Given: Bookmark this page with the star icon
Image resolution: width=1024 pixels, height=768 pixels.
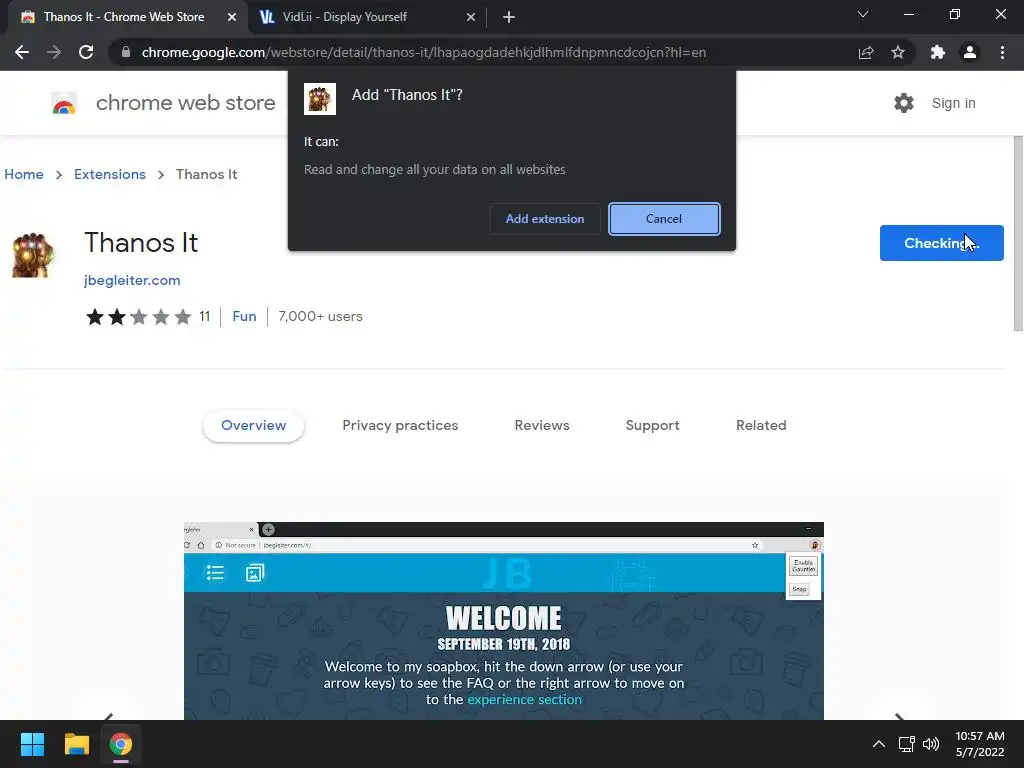Looking at the screenshot, I should point(898,52).
